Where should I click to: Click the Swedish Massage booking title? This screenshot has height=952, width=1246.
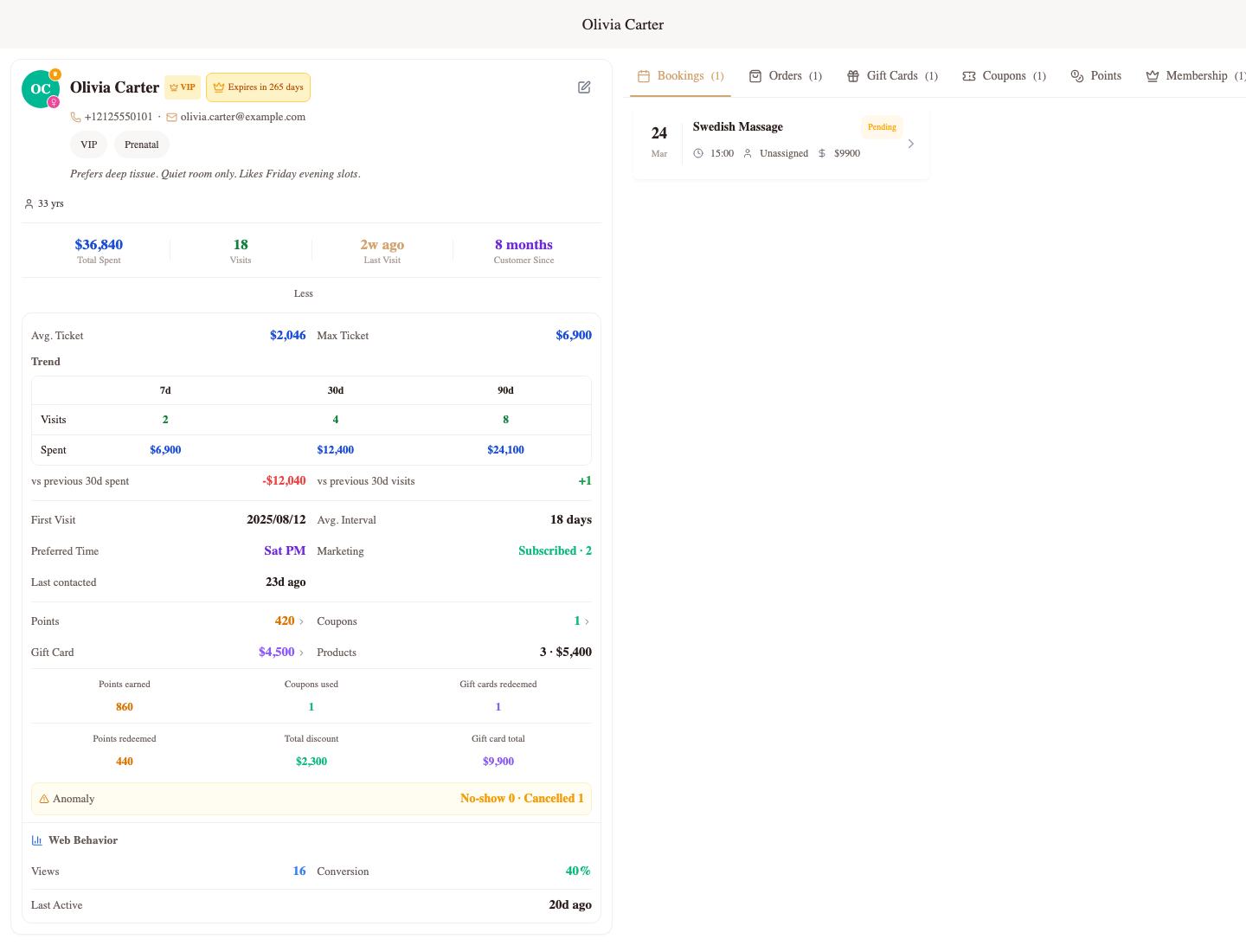click(x=738, y=126)
